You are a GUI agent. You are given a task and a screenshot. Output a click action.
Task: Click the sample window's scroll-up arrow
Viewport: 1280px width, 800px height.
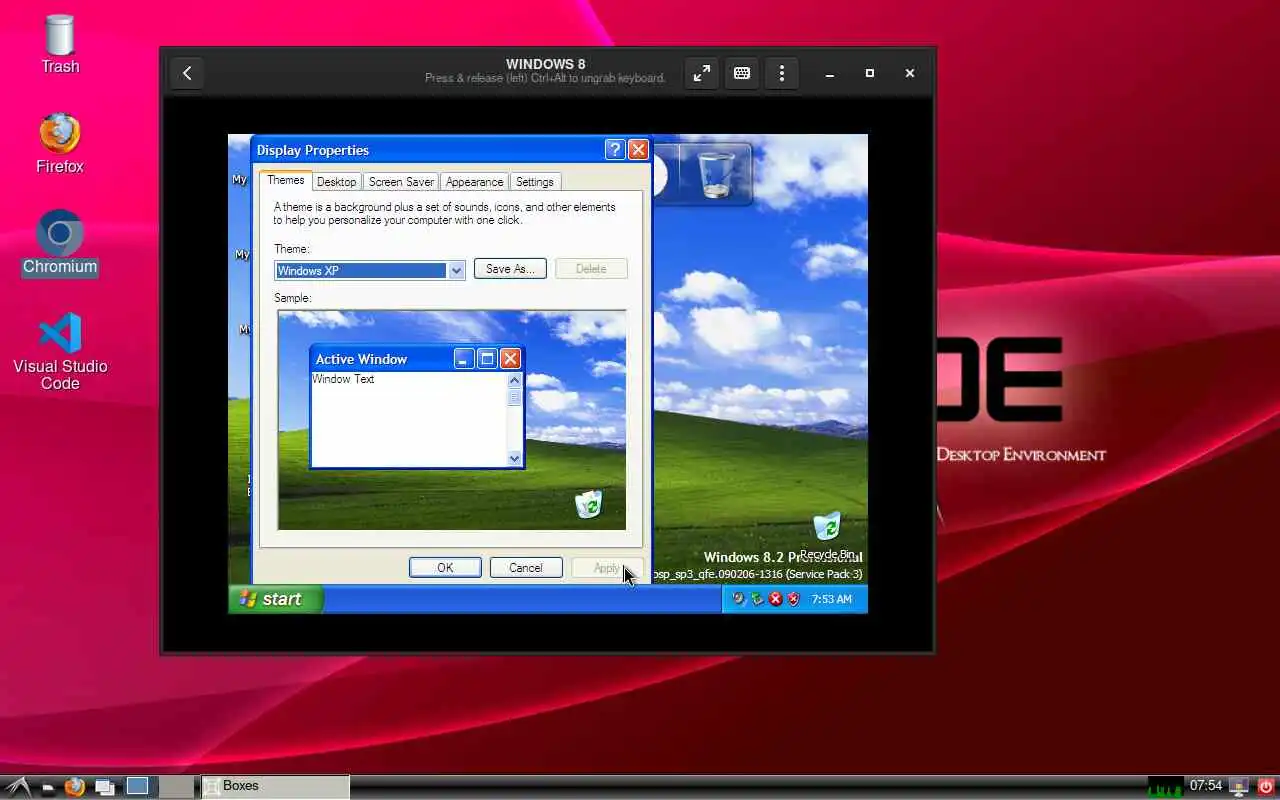(x=515, y=380)
